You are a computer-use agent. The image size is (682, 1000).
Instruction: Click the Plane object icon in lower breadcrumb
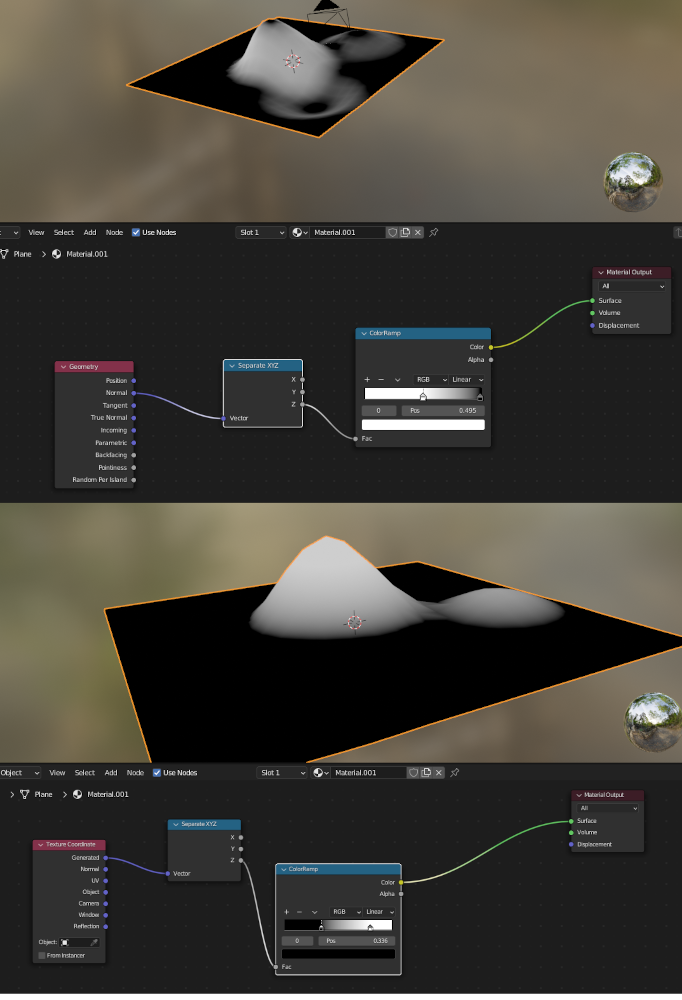[25, 794]
